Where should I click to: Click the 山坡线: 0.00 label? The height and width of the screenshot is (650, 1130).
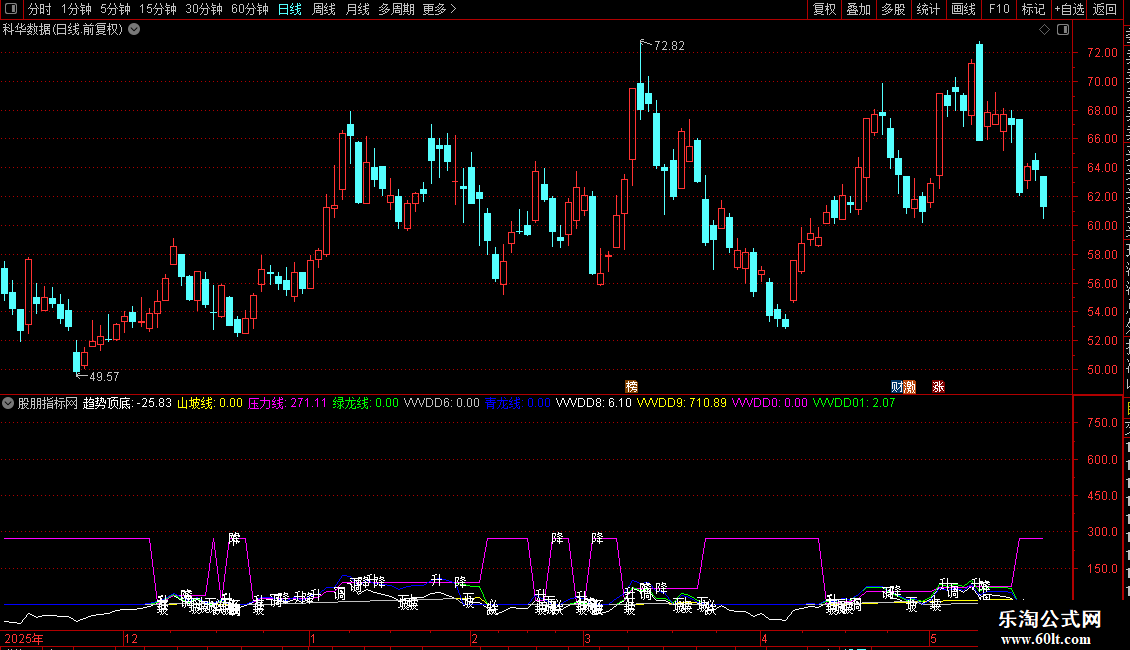coord(210,403)
